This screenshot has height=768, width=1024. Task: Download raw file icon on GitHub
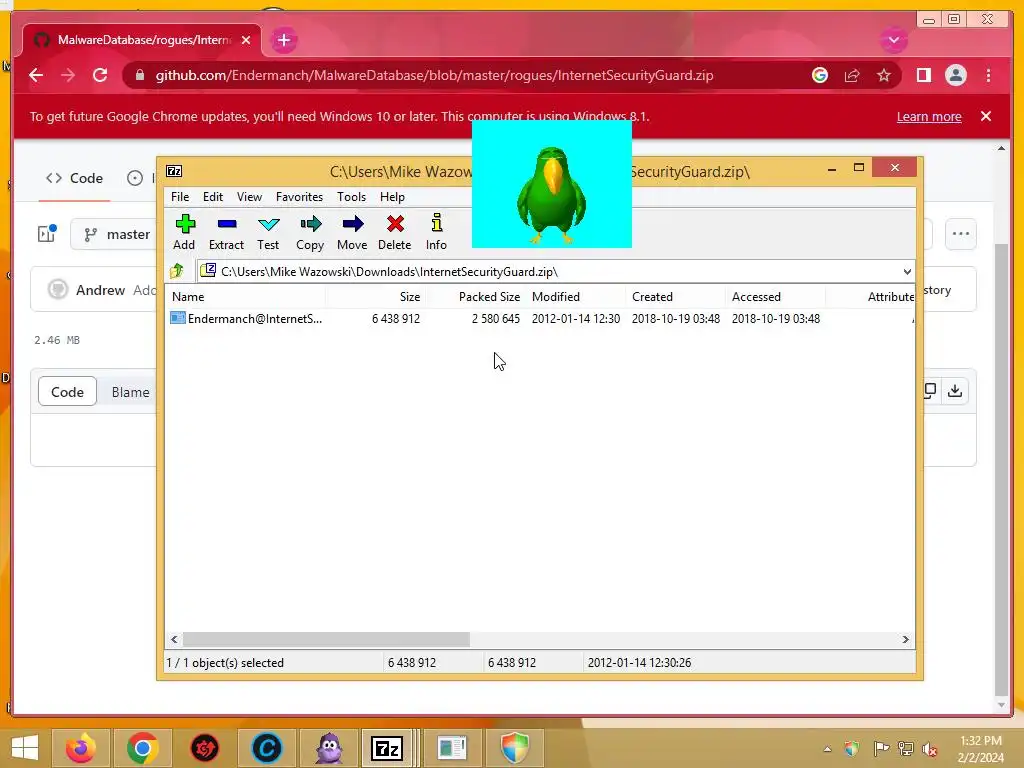(955, 391)
